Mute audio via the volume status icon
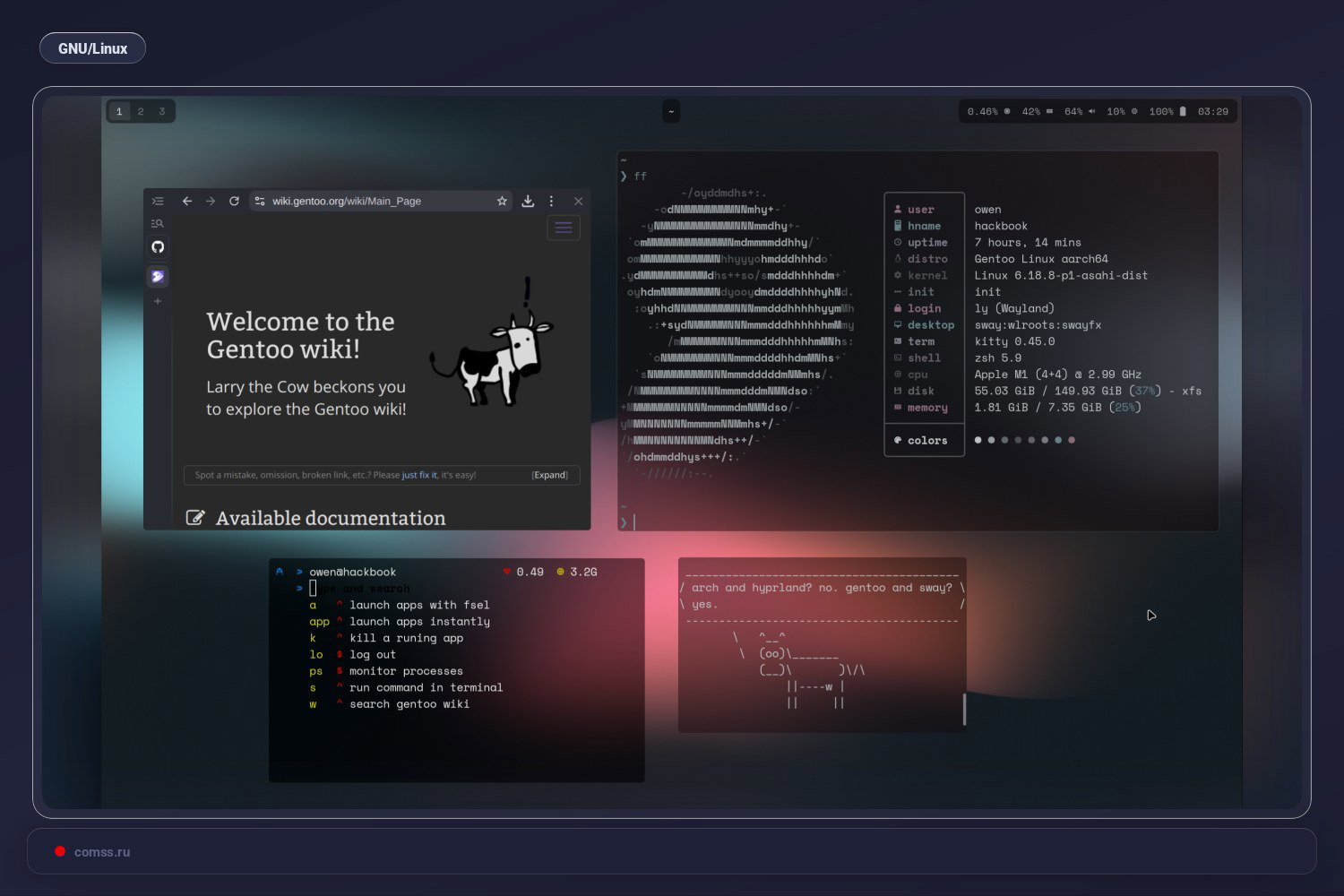 point(1093,111)
